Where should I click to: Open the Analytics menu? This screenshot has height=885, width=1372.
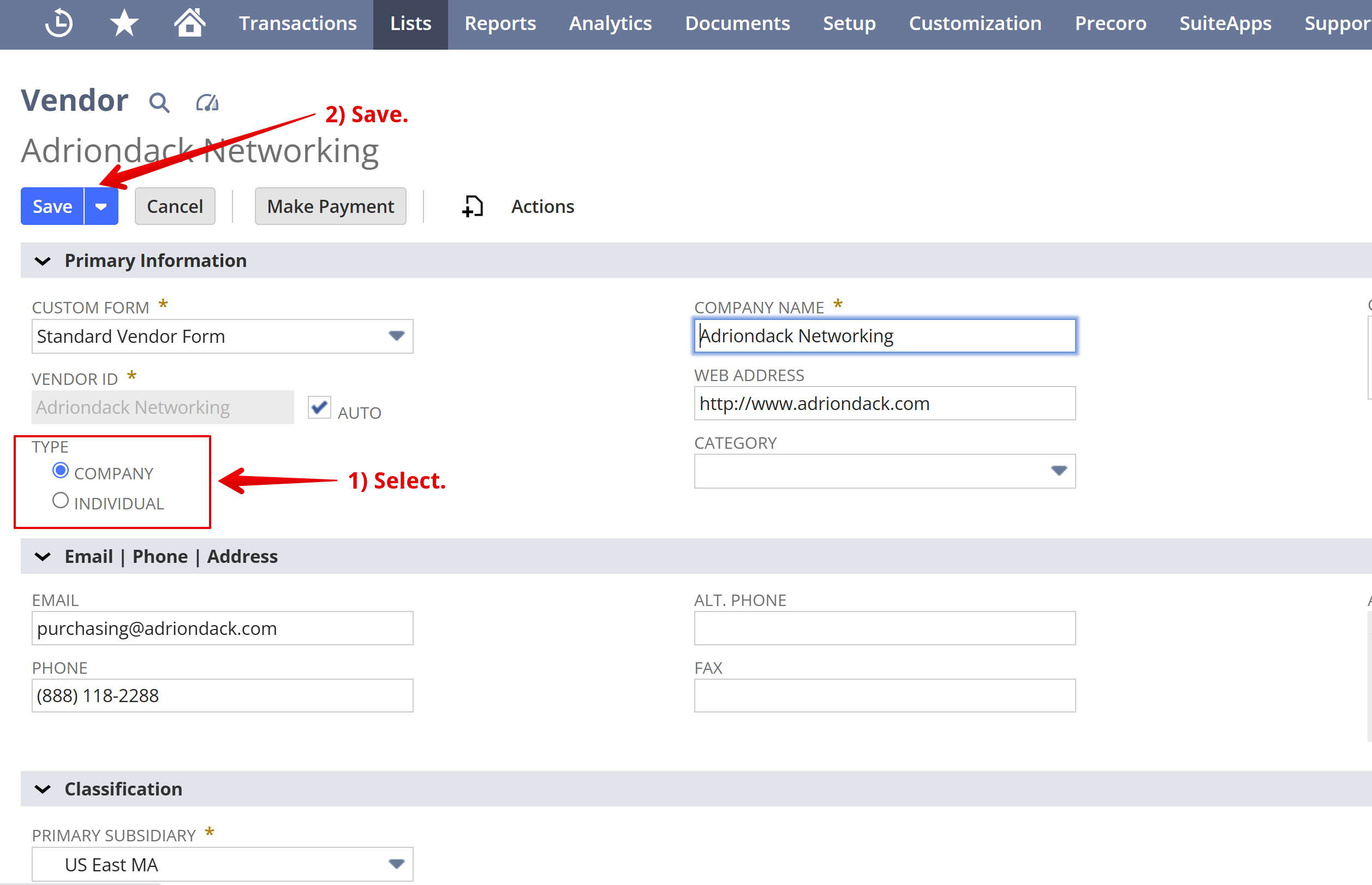point(610,23)
